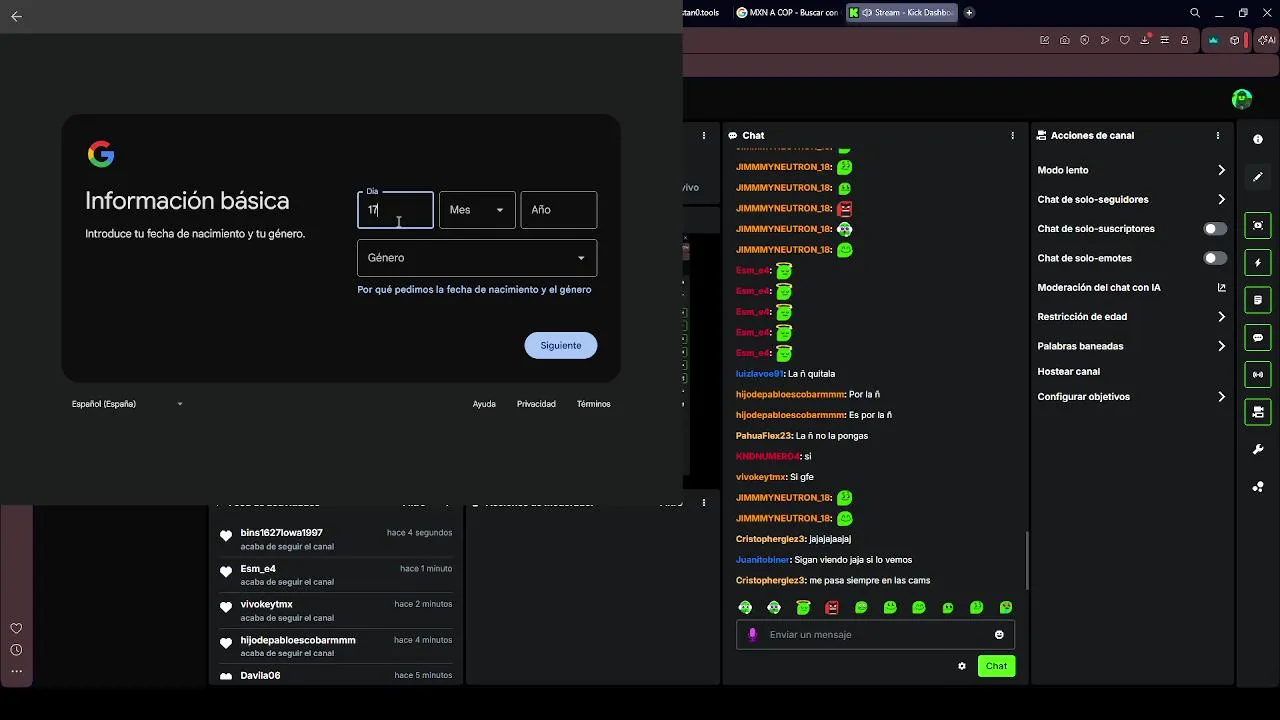1280x720 pixels.
Task: Toggle the broadcast signal panel icon
Action: tap(1258, 375)
